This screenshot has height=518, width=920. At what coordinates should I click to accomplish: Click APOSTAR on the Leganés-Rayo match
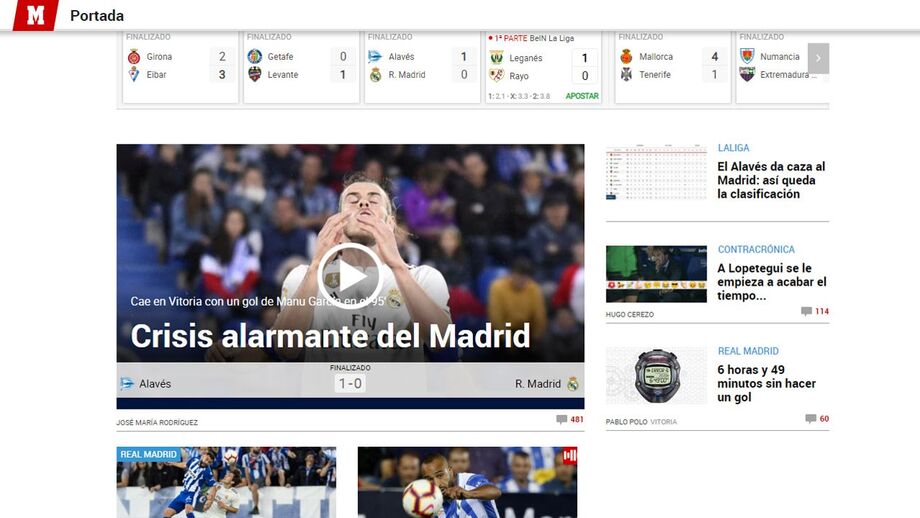pos(582,96)
